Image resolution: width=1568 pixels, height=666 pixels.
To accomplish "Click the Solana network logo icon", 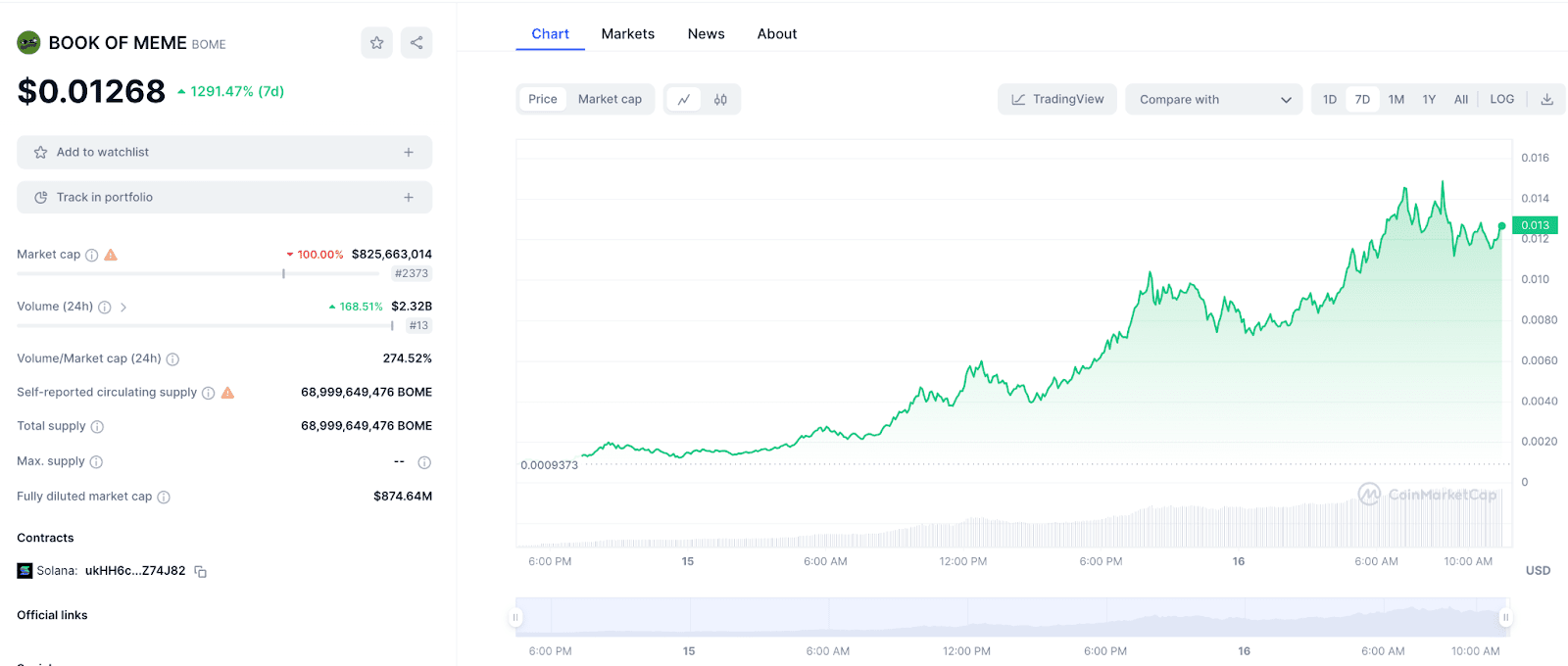I will (x=24, y=571).
